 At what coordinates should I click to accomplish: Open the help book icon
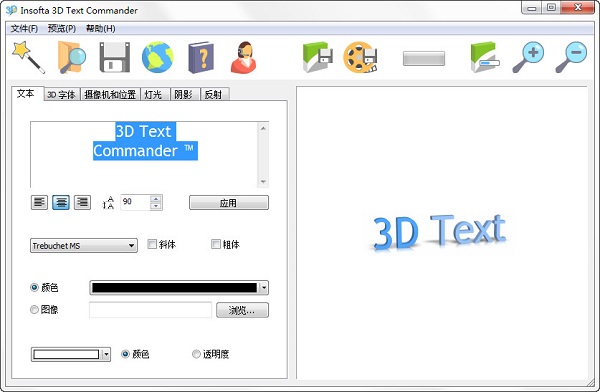click(x=201, y=57)
